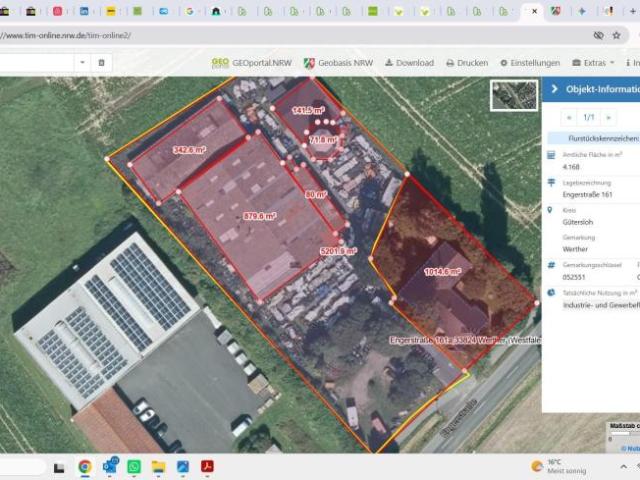Open GEOportal.NRW link
Image resolution: width=640 pixels, height=480 pixels.
tap(251, 63)
